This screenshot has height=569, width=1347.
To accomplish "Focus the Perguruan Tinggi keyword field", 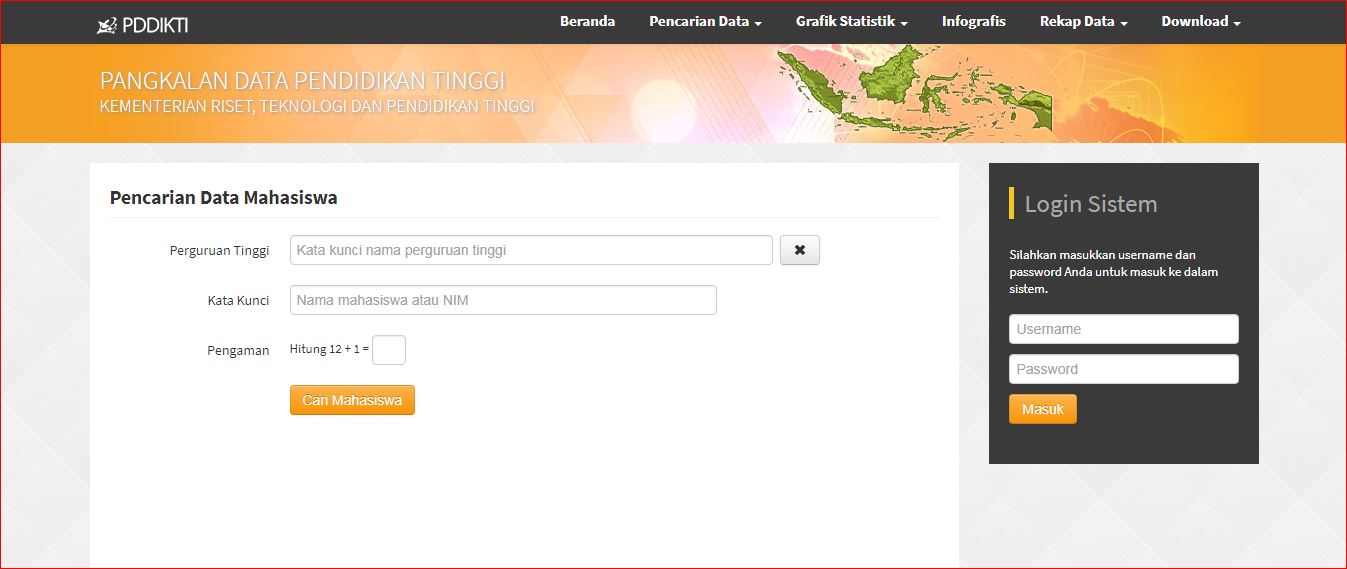I will click(531, 250).
